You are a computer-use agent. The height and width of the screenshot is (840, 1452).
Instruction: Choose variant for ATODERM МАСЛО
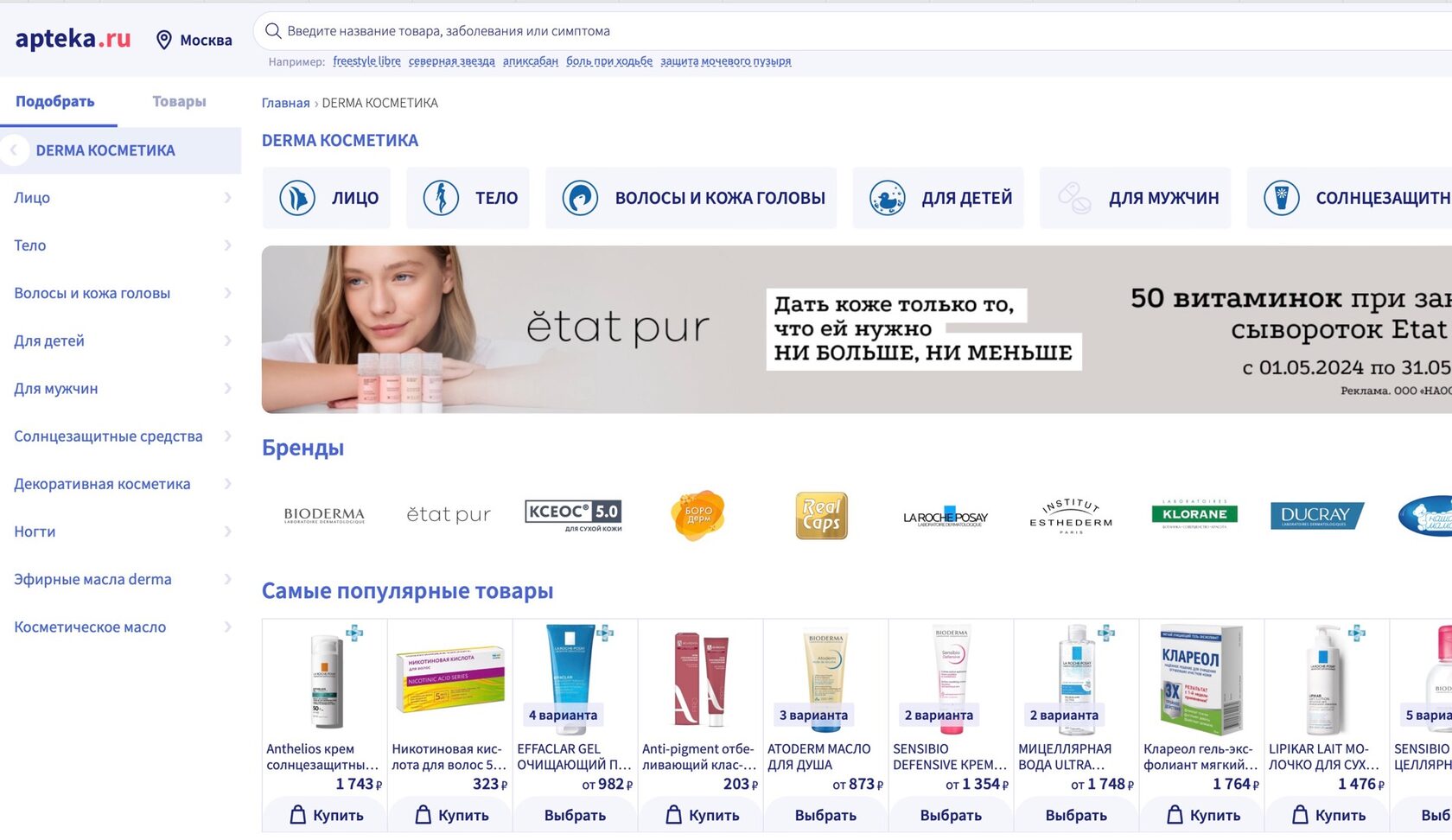(825, 815)
